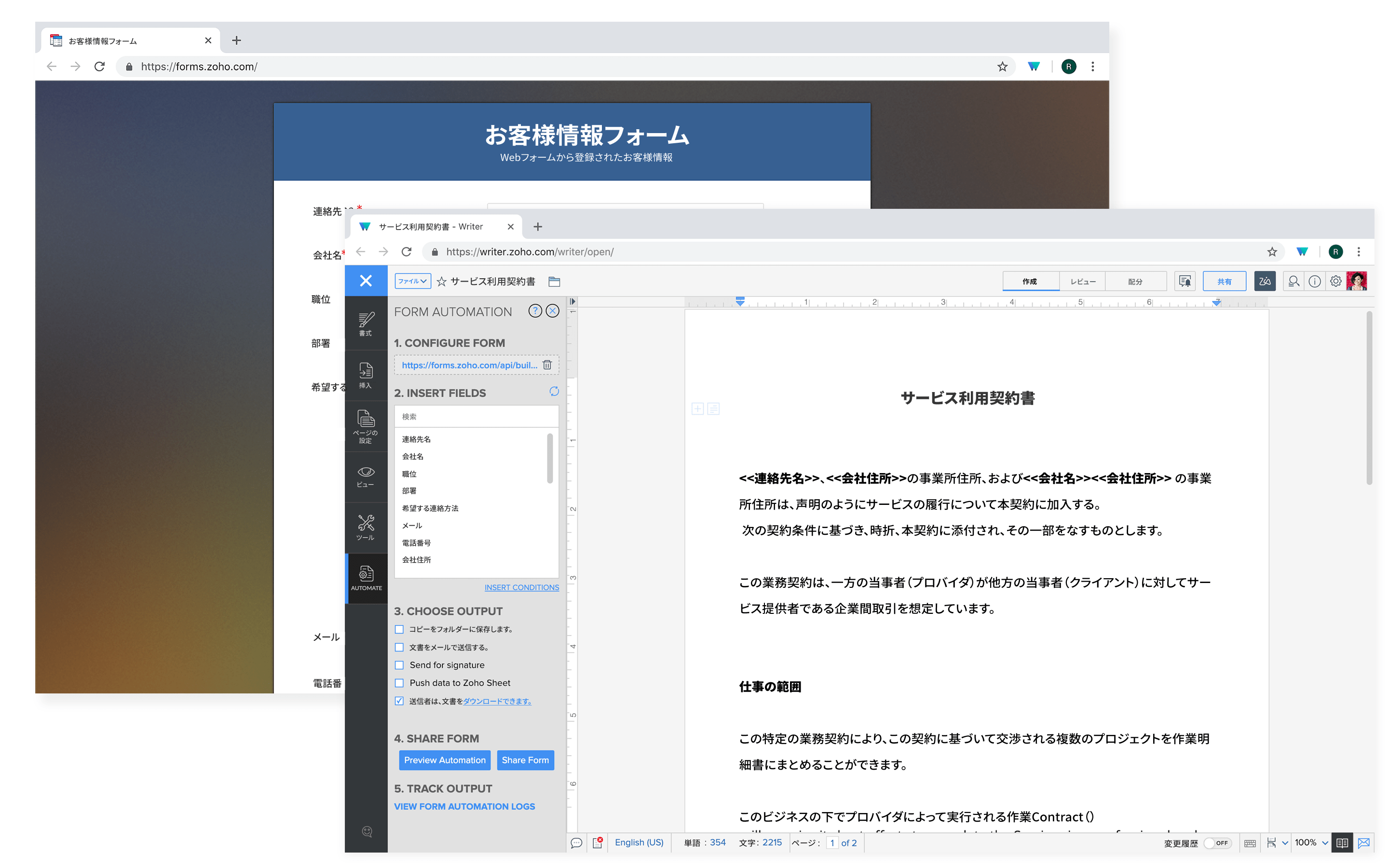Enable Send for signature option
The height and width of the screenshot is (868, 1389).
pyautogui.click(x=399, y=665)
